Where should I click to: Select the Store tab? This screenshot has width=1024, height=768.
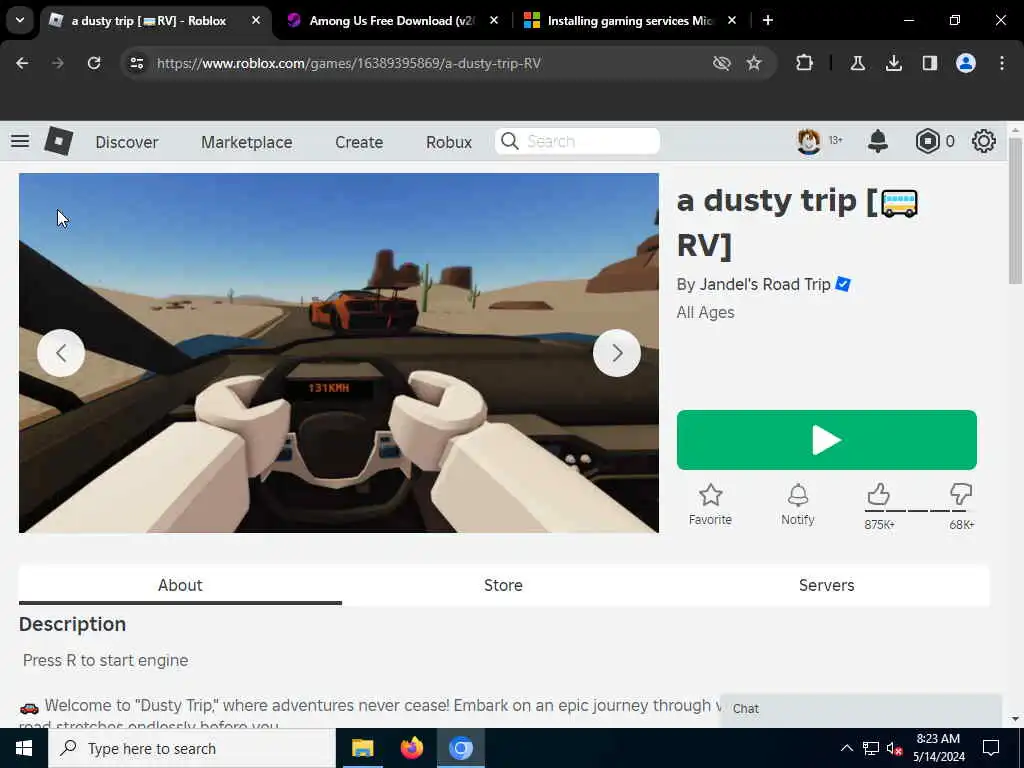[x=503, y=585]
